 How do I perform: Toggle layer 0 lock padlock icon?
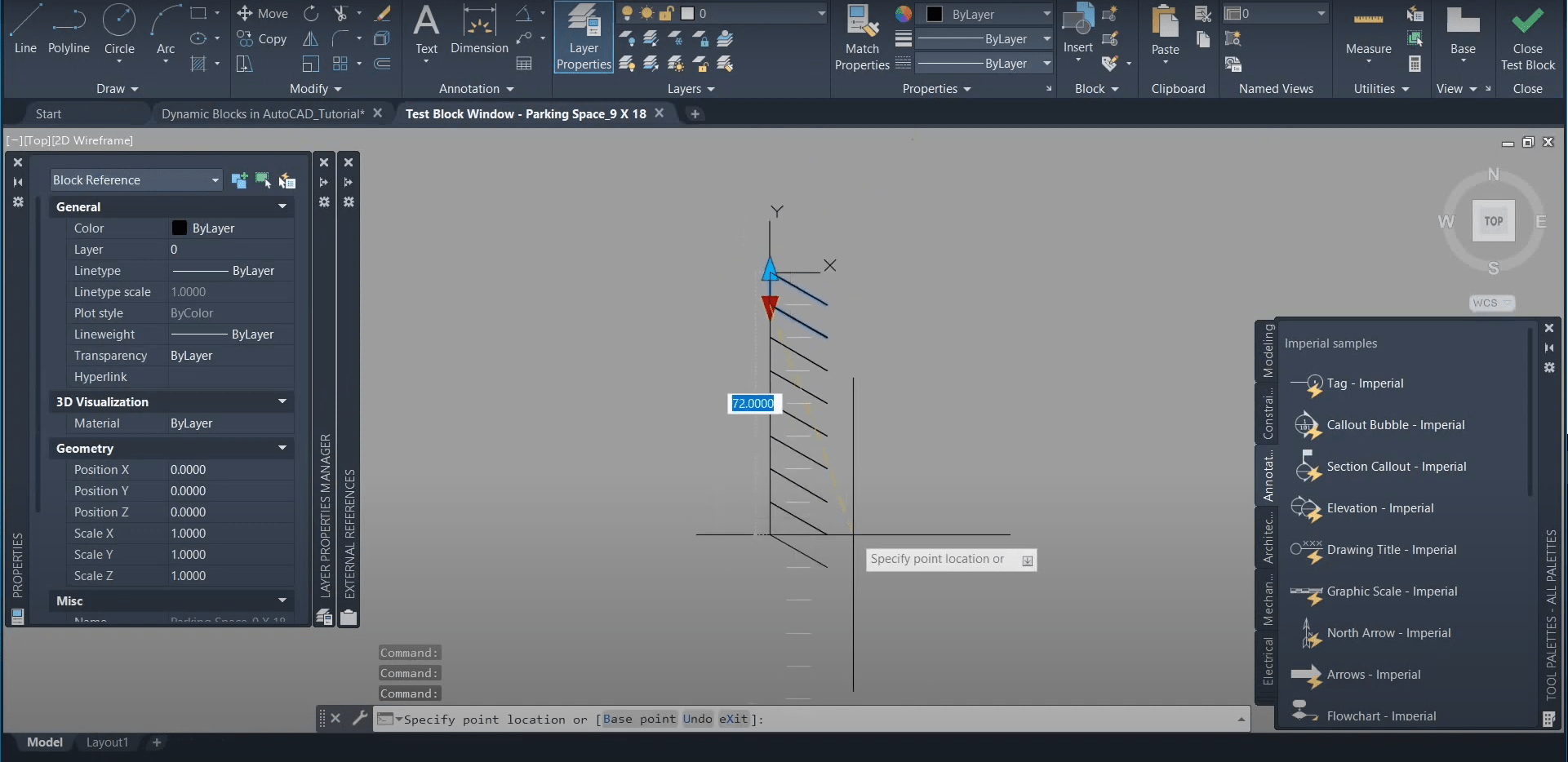[666, 13]
